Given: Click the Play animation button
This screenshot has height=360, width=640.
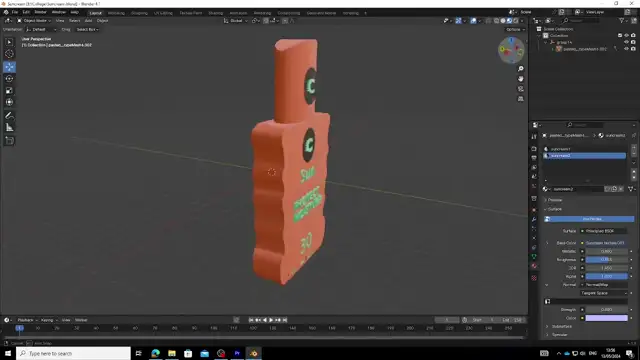Looking at the screenshot, I should 271,320.
